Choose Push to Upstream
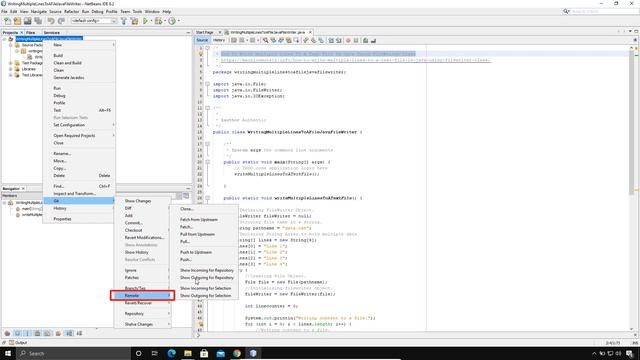640x360 pixels. coord(204,252)
